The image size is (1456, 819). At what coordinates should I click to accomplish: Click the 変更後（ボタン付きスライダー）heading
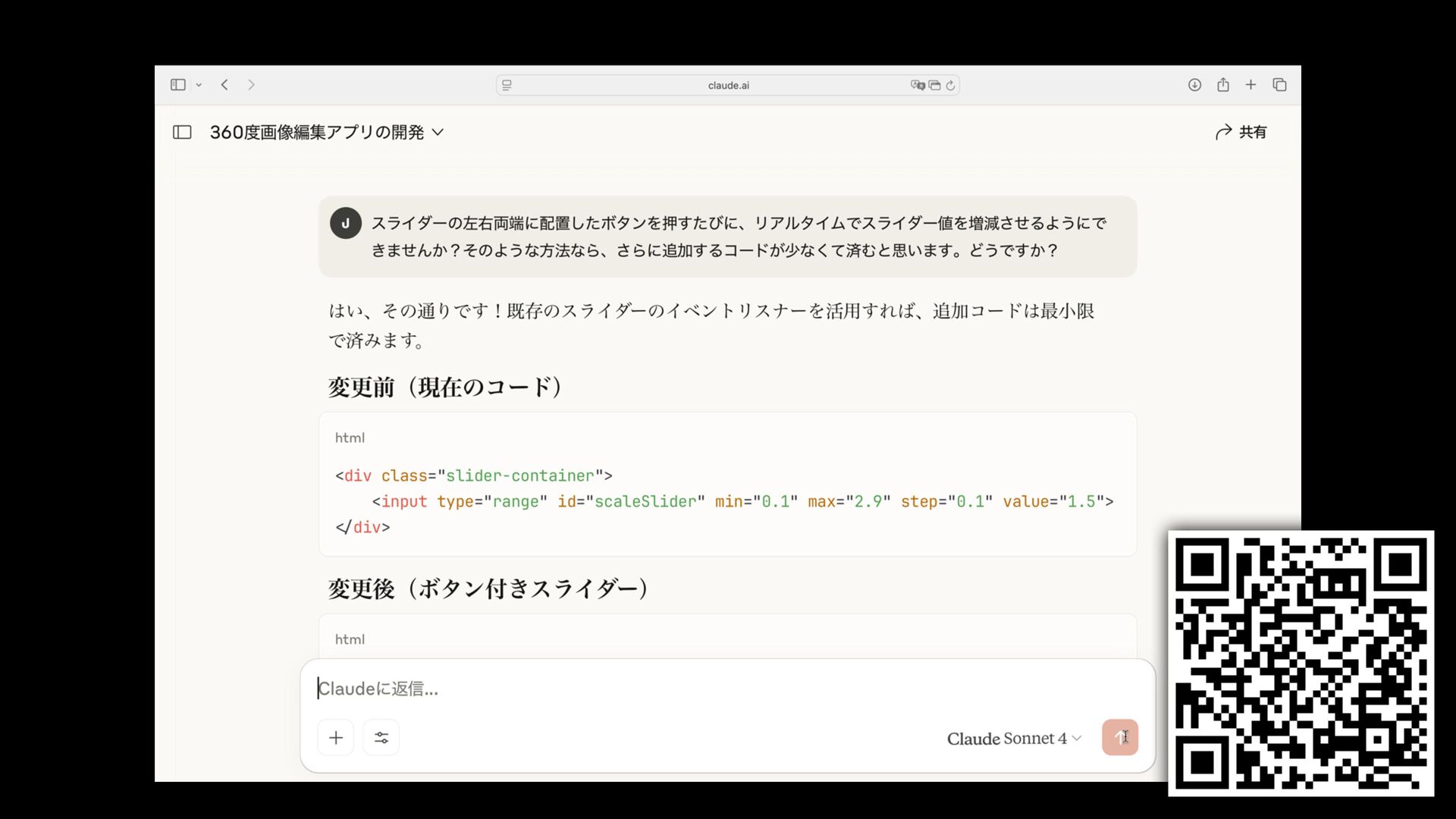(x=489, y=588)
